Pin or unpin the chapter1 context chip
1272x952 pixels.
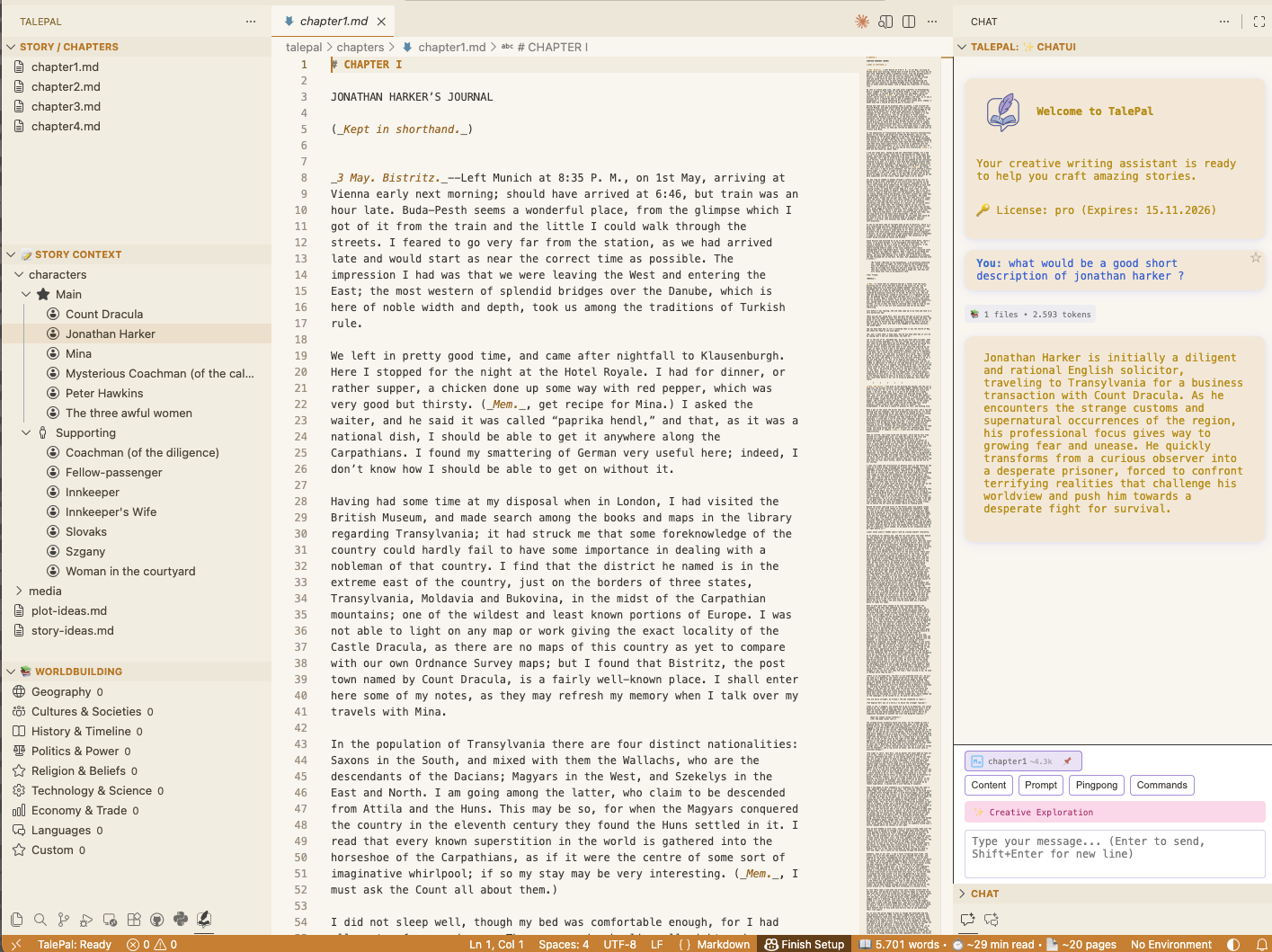1069,760
